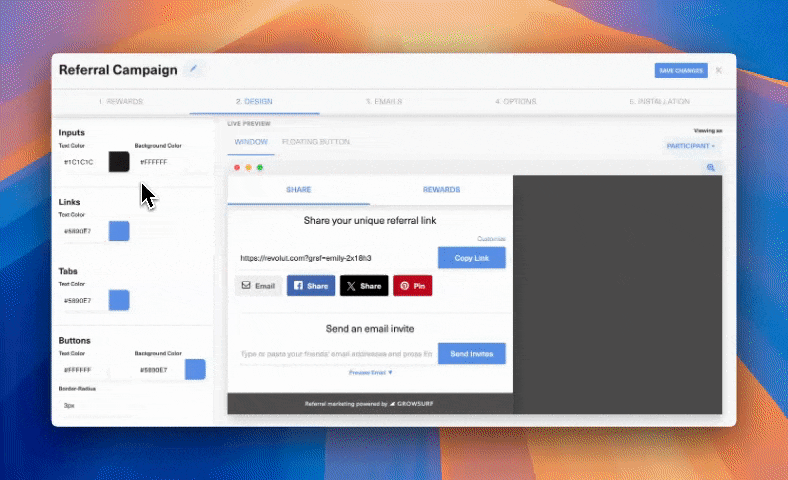Viewport: 788px width, 480px height.
Task: Click the Links text color hex field
Action: point(82,231)
